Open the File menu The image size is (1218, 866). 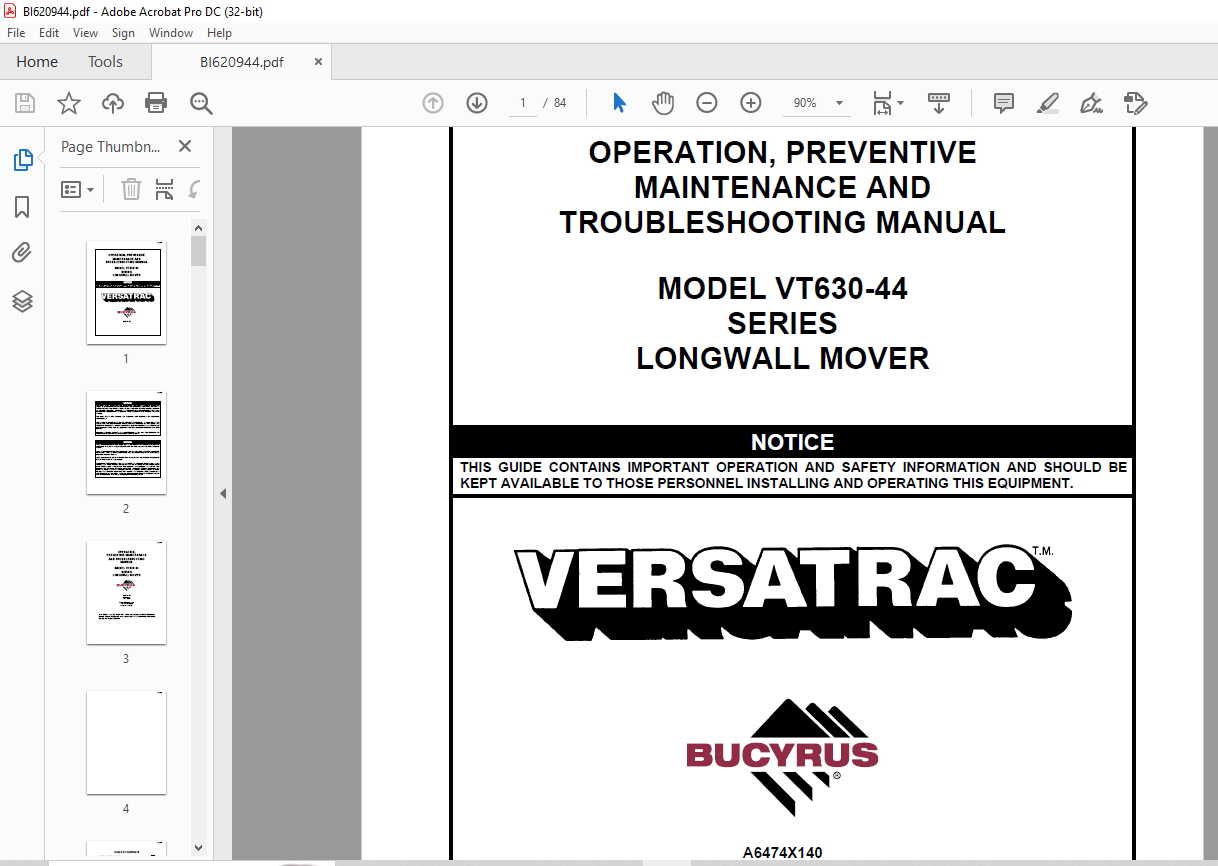coord(16,33)
